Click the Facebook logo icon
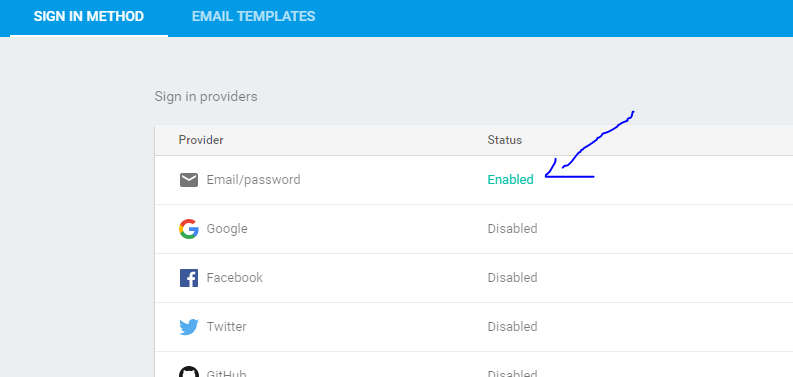The height and width of the screenshot is (377, 793). pos(189,278)
